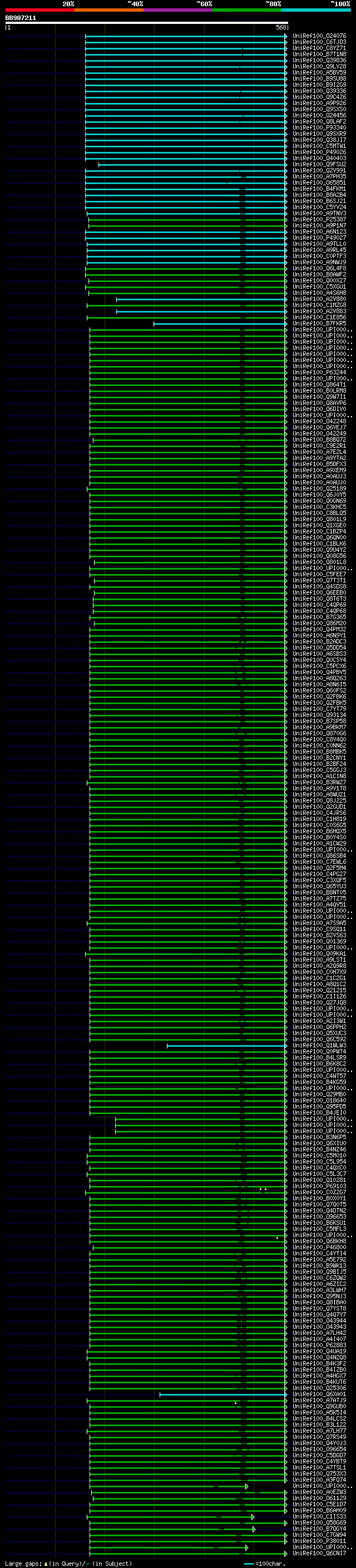
Task: Select hit UniRef100_C1E856
Action: (319, 317)
